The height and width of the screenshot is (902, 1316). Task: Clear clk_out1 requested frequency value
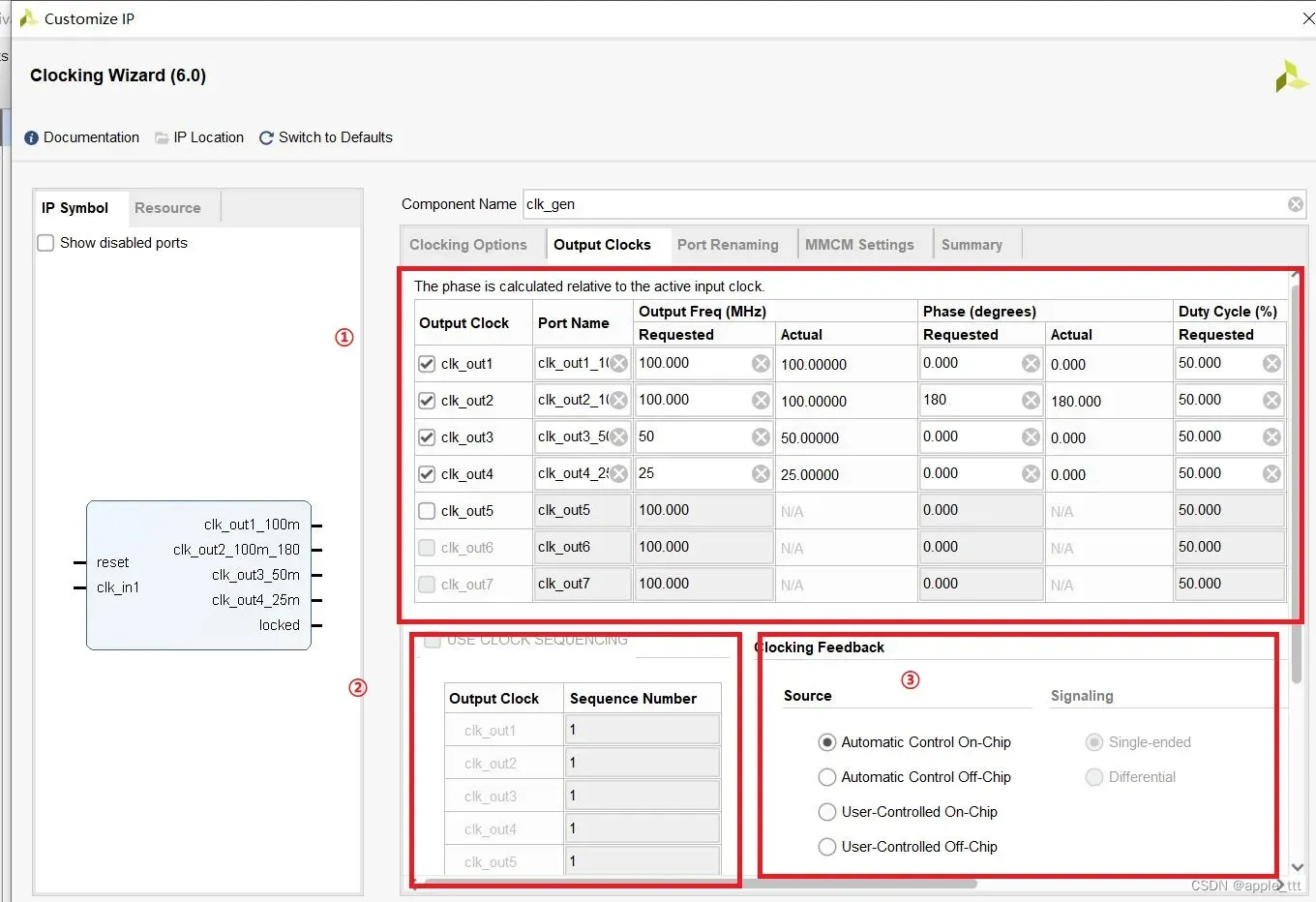point(762,364)
